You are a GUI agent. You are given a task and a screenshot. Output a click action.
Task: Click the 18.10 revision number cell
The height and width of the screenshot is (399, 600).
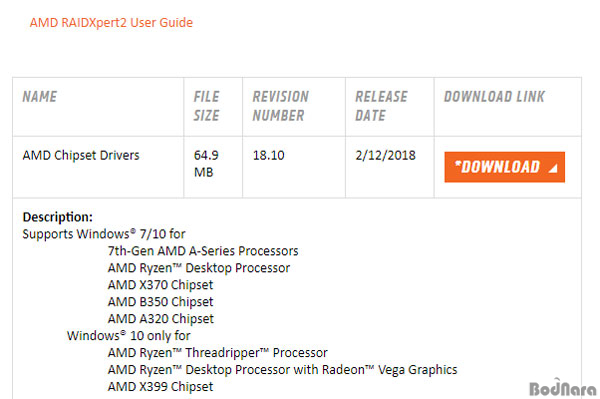point(269,155)
